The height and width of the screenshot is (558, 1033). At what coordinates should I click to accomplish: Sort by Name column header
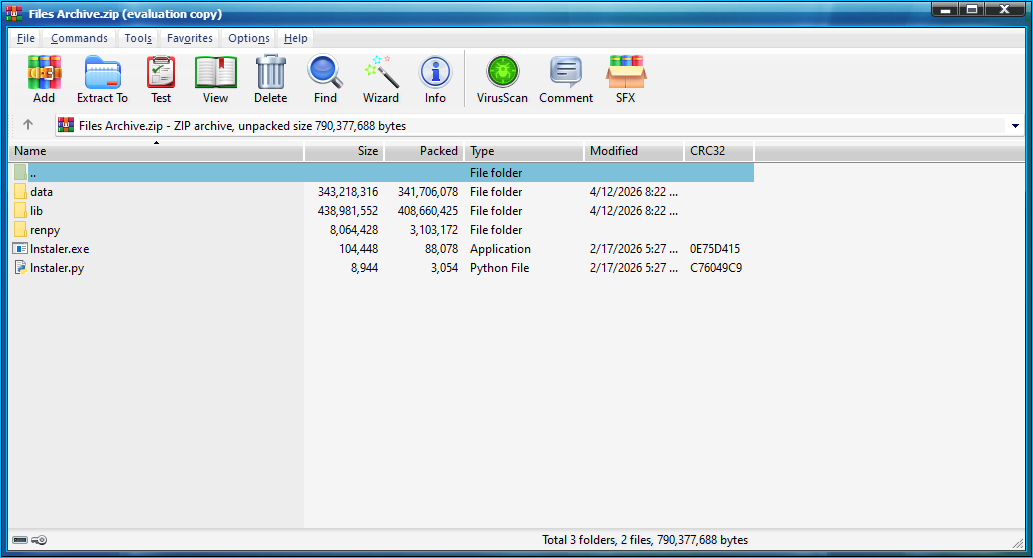point(156,151)
